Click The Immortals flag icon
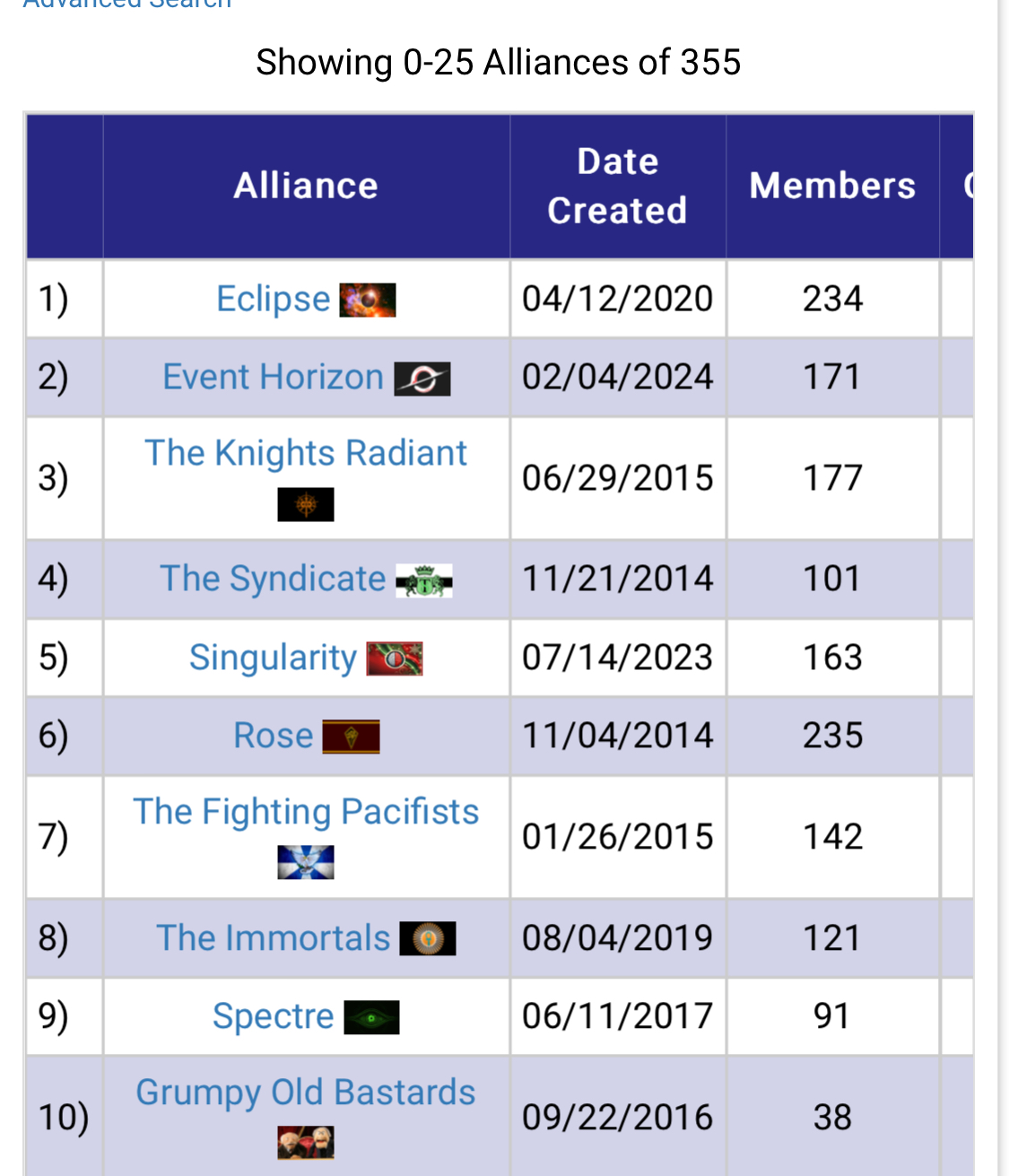The width and height of the screenshot is (1009, 1176). (x=428, y=939)
